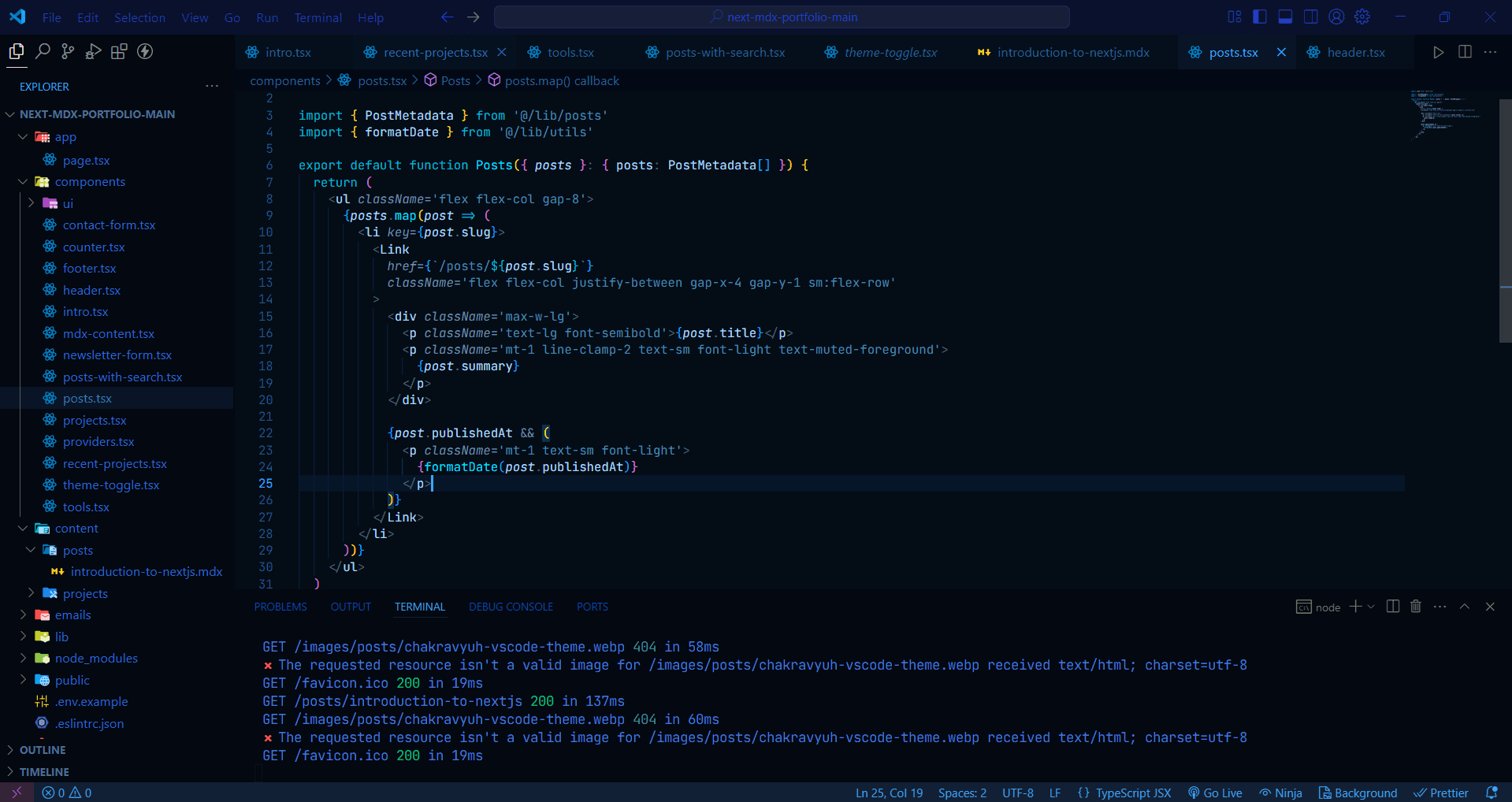Open Explorer views and more actions

212,86
